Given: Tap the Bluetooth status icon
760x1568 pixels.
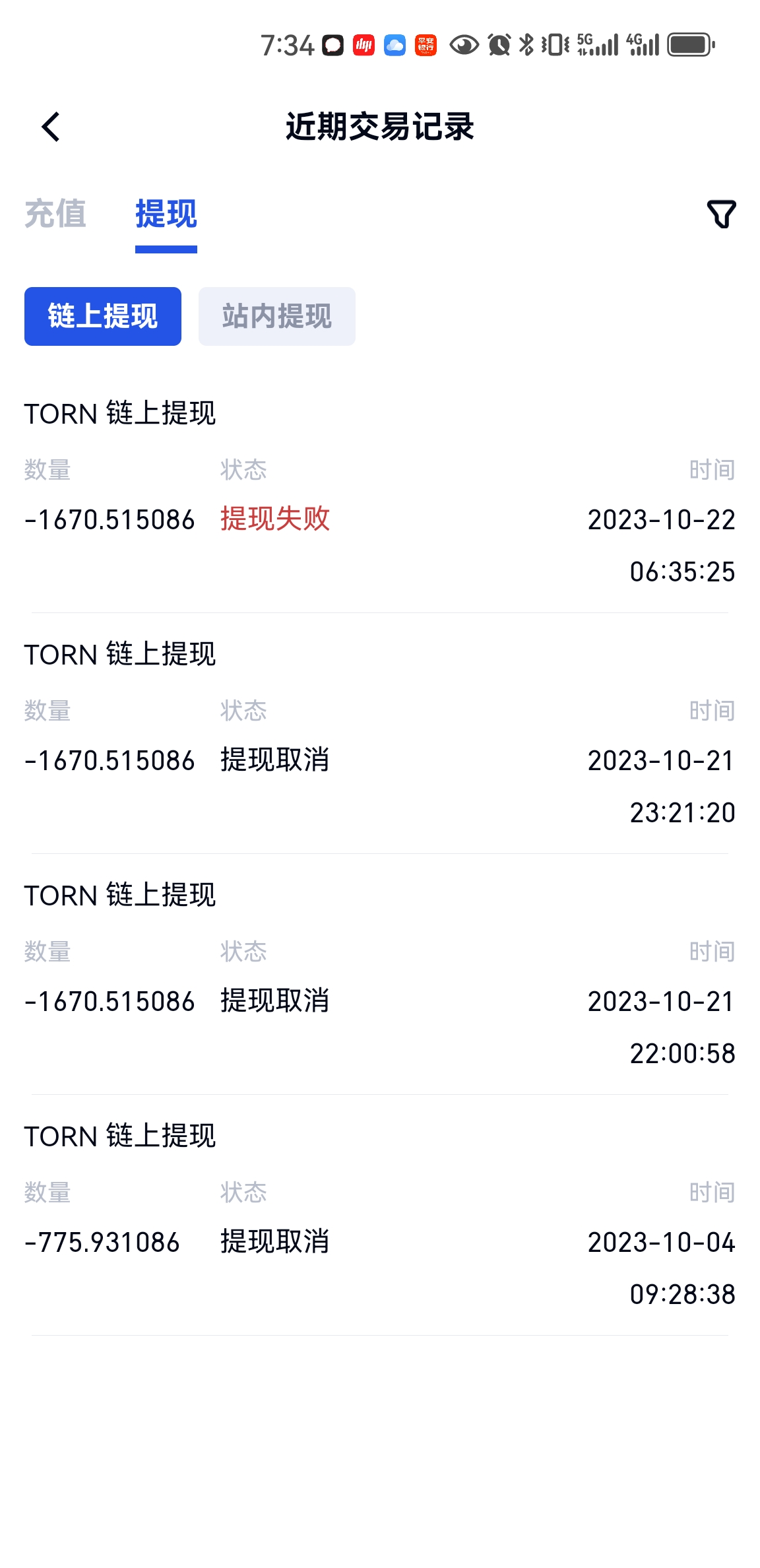Looking at the screenshot, I should pos(526,45).
